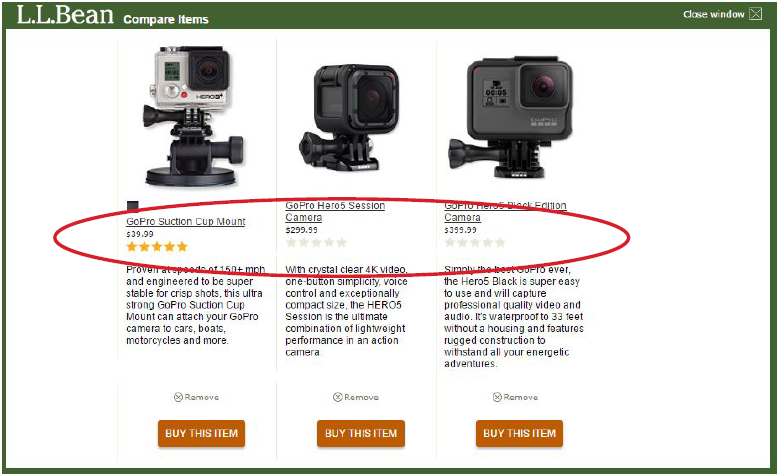This screenshot has width=779, height=475.
Task: Open the GoPro Hero5 Black Edition Camera link
Action: click(x=505, y=212)
